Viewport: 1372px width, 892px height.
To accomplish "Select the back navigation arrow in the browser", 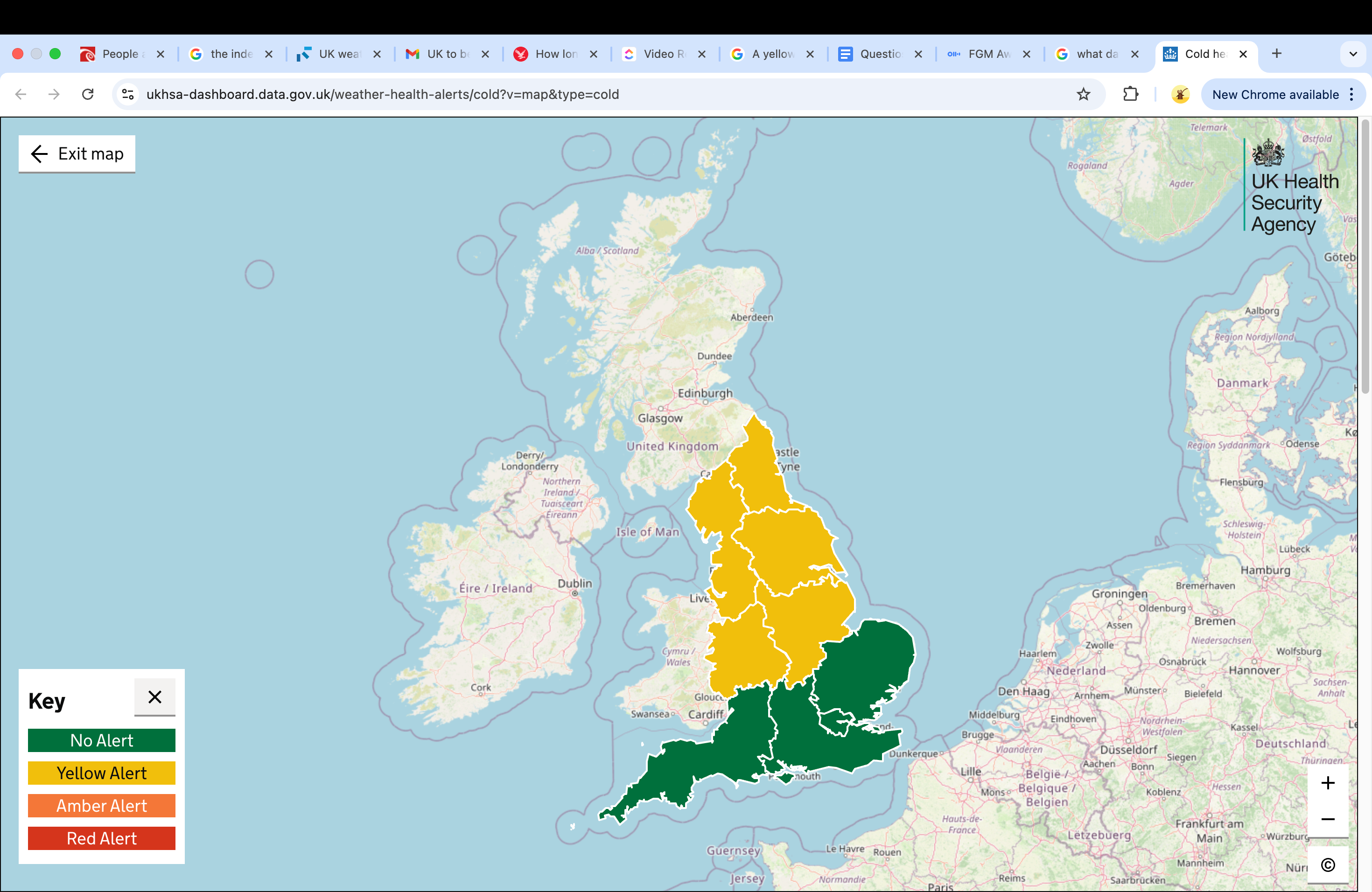I will pos(21,94).
